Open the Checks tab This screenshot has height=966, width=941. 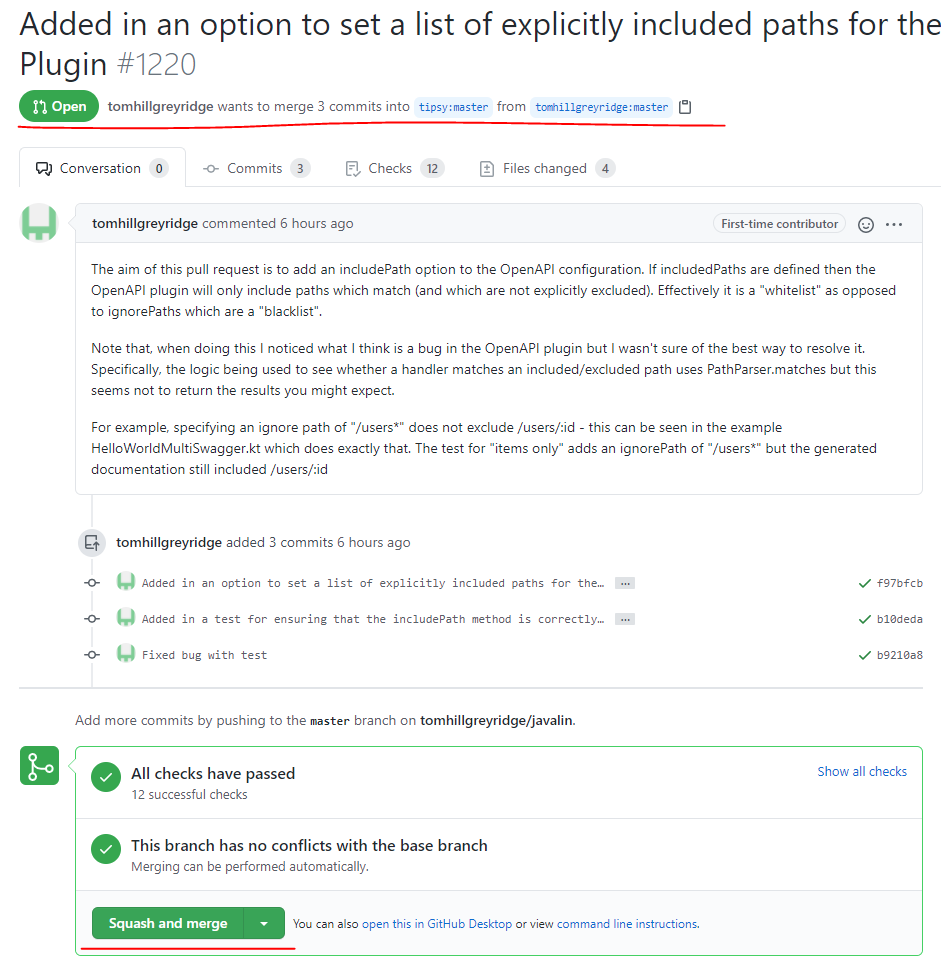393,168
